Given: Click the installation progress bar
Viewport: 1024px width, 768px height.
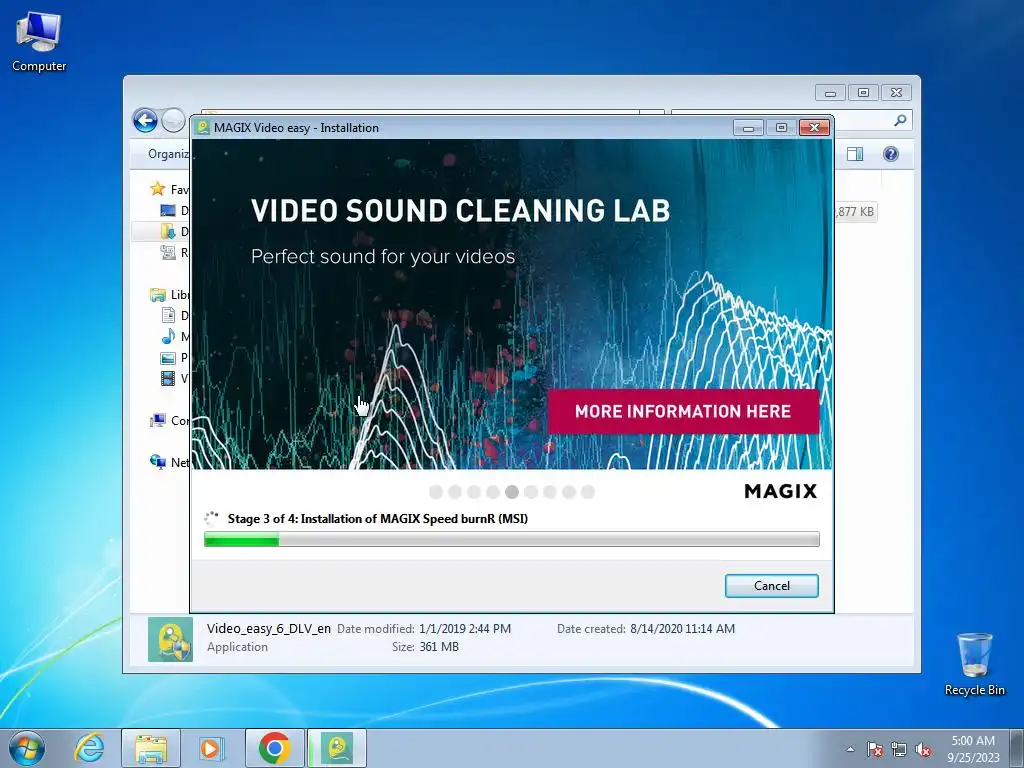Looking at the screenshot, I should (511, 539).
